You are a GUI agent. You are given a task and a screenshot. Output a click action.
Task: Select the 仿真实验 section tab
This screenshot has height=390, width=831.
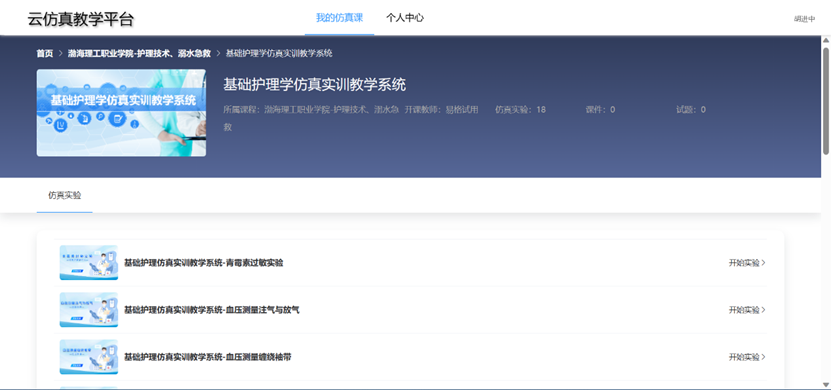pos(65,196)
